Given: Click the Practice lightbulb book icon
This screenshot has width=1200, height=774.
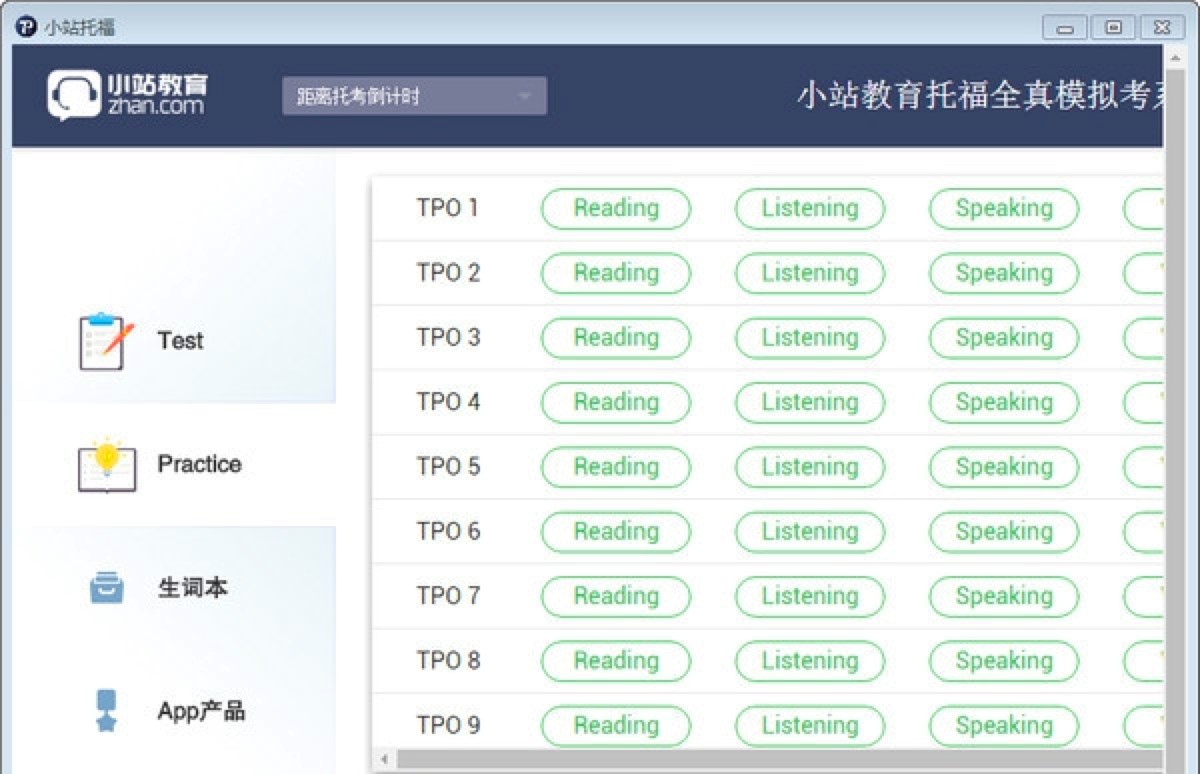Looking at the screenshot, I should click(106, 465).
